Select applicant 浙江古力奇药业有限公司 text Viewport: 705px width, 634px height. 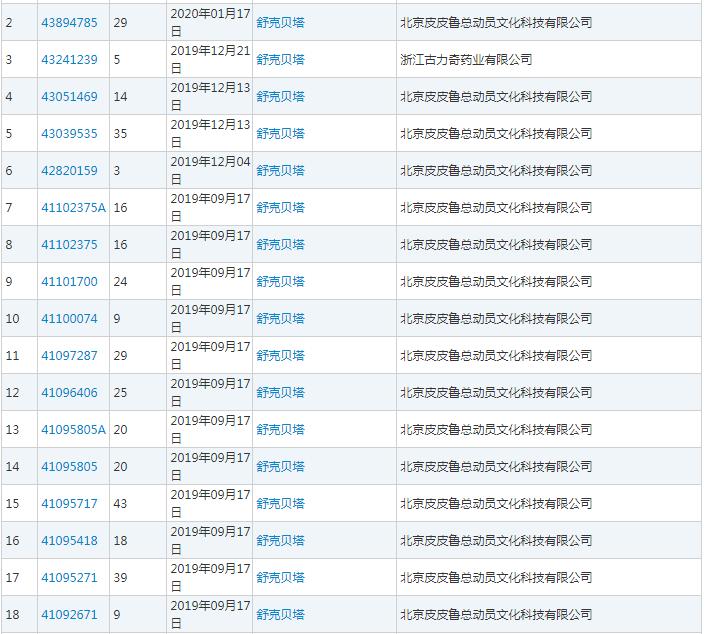coord(466,59)
